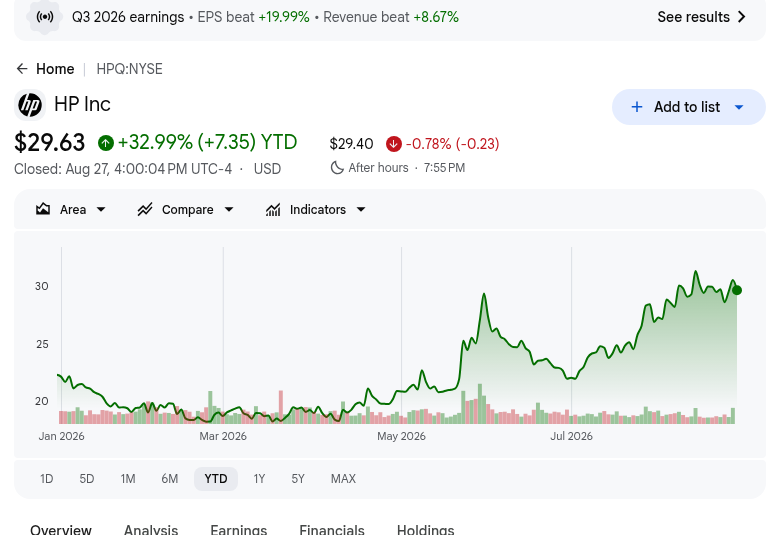Click the red down-arrow after hours indicator
The image size is (780, 535).
coord(393,144)
